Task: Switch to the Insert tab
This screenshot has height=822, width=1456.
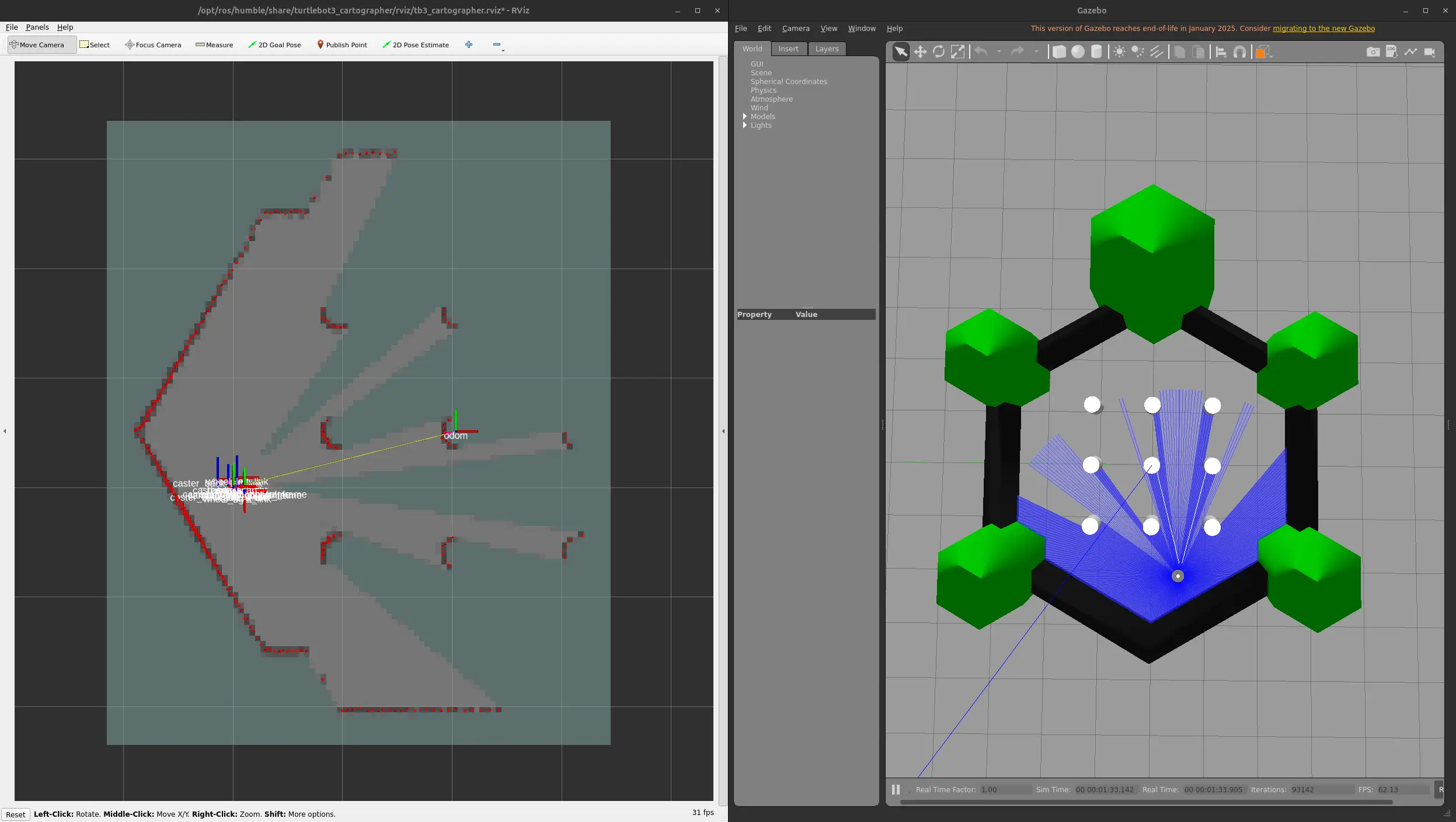Action: 788,49
